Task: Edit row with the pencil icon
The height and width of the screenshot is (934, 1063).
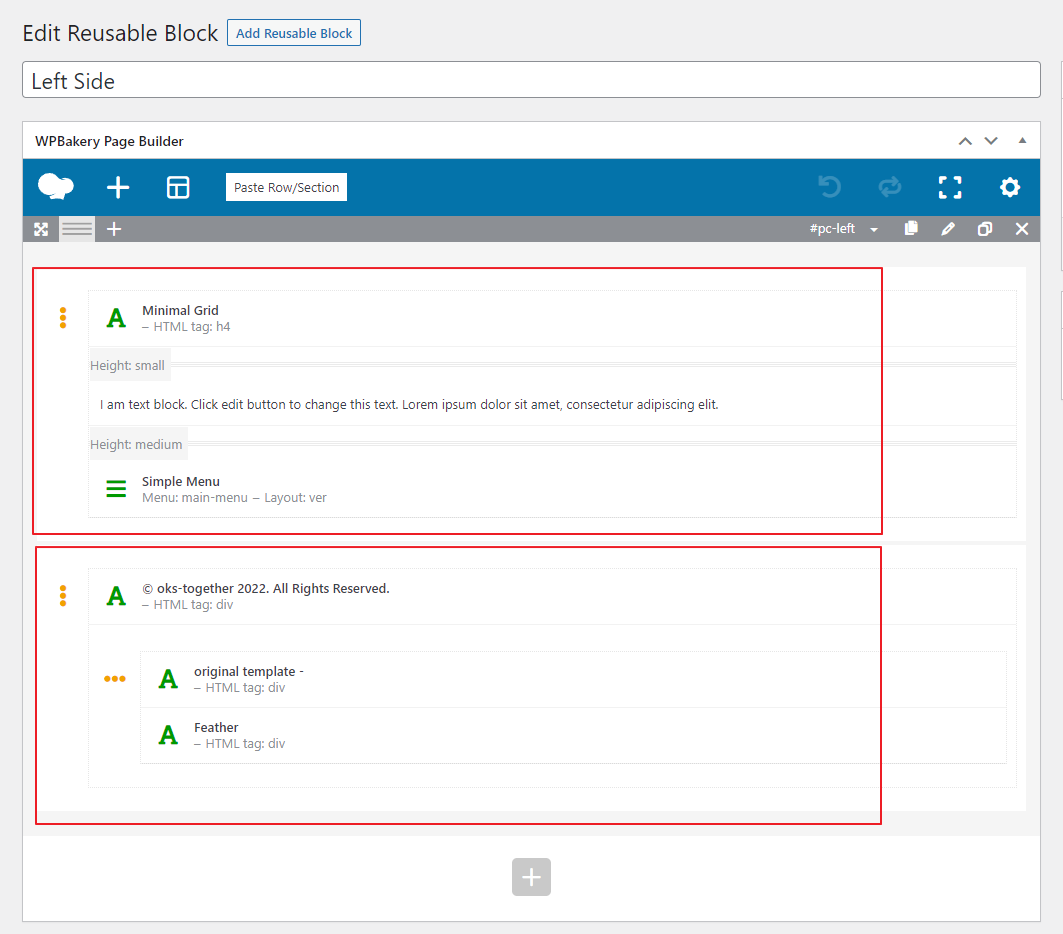Action: 948,229
